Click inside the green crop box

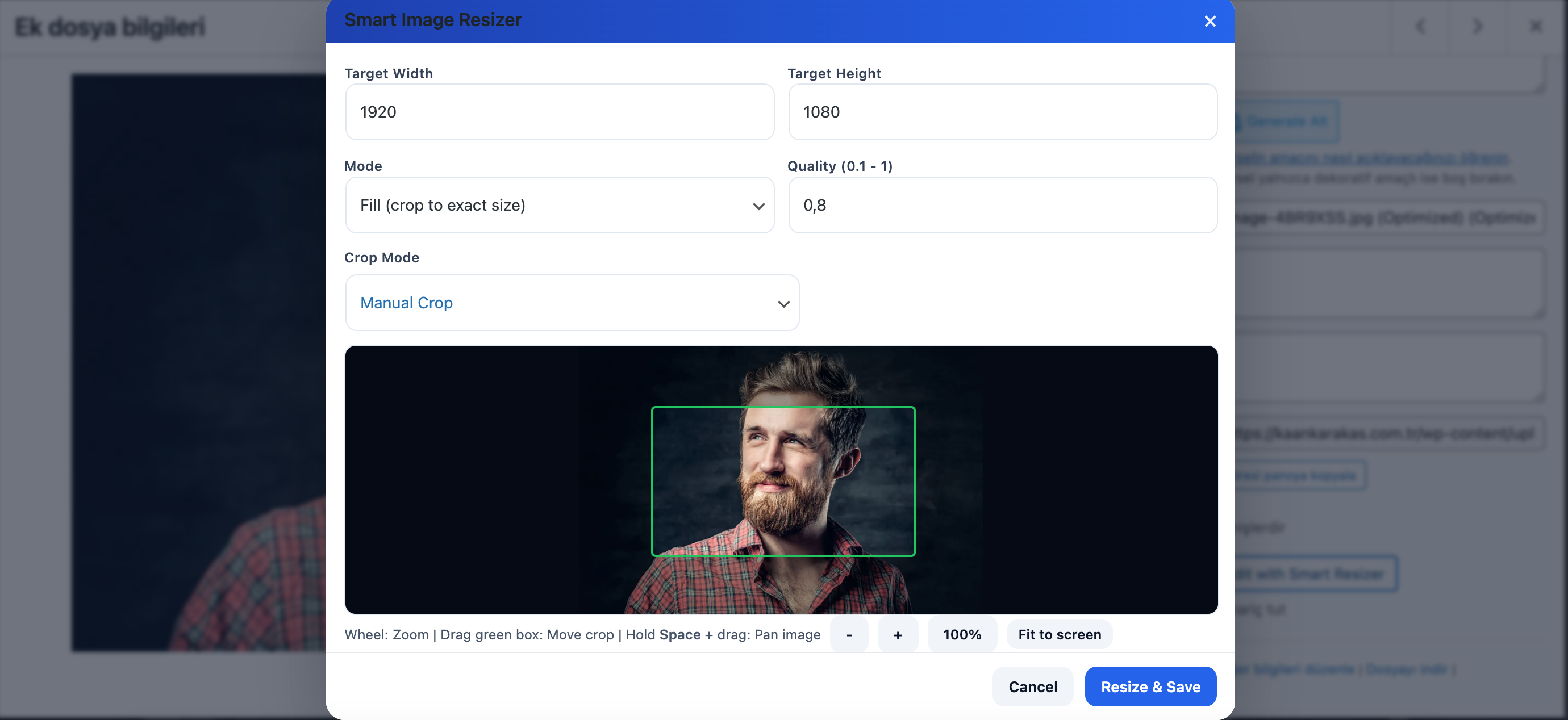coord(783,481)
